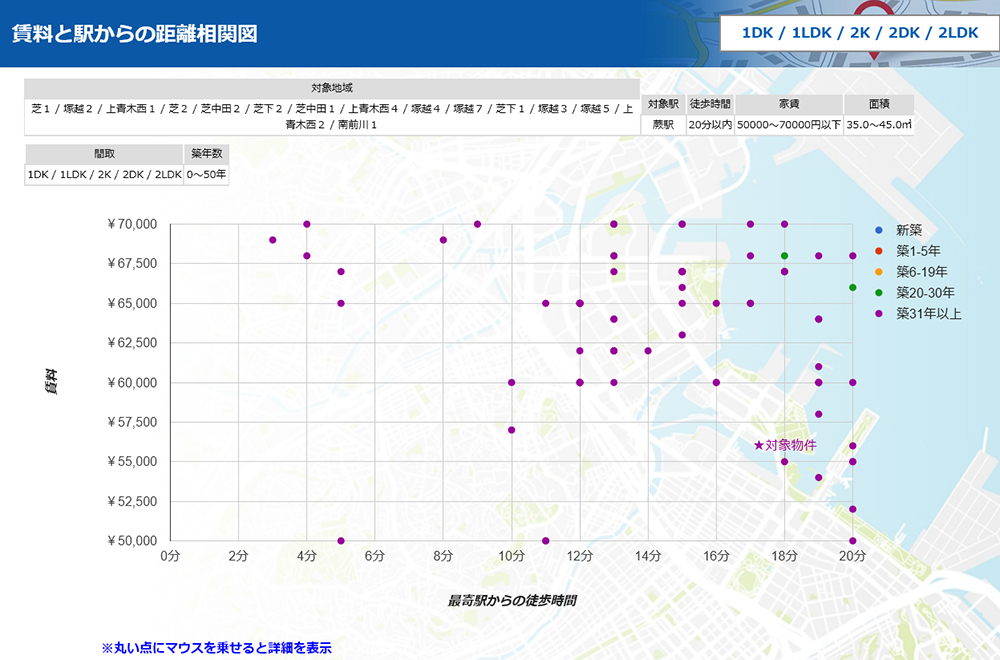
Task: Click the red 築1-5年 legend dot
Action: [879, 251]
